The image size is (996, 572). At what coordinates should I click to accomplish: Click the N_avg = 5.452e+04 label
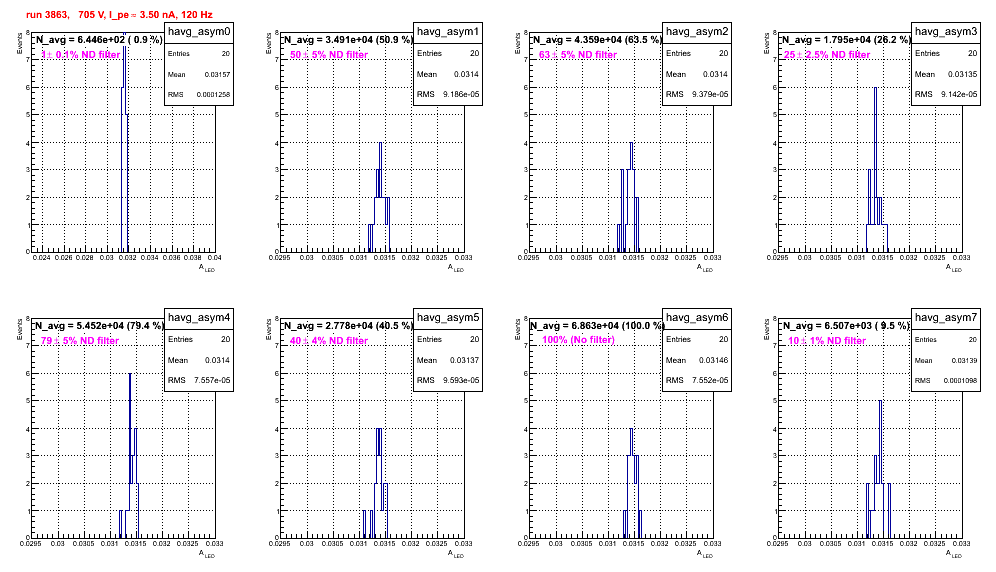pyautogui.click(x=98, y=325)
